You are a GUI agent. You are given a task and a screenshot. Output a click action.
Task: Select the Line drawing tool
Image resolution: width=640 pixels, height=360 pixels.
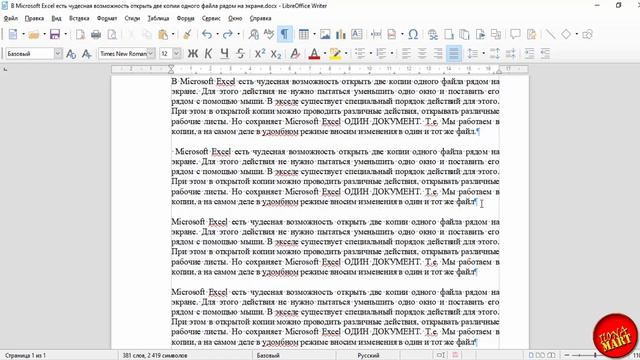[551, 34]
